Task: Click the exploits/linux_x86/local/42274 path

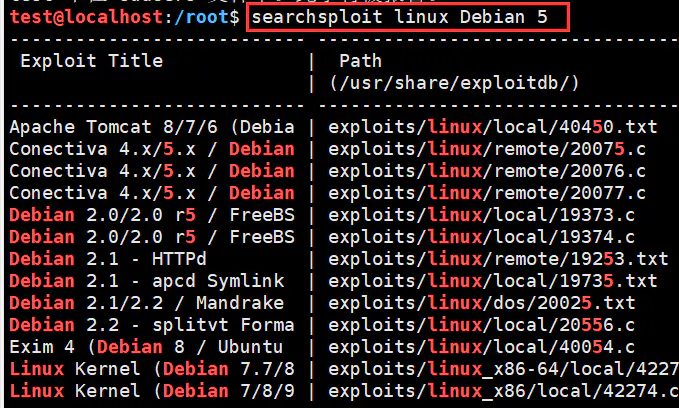Action: click(504, 391)
